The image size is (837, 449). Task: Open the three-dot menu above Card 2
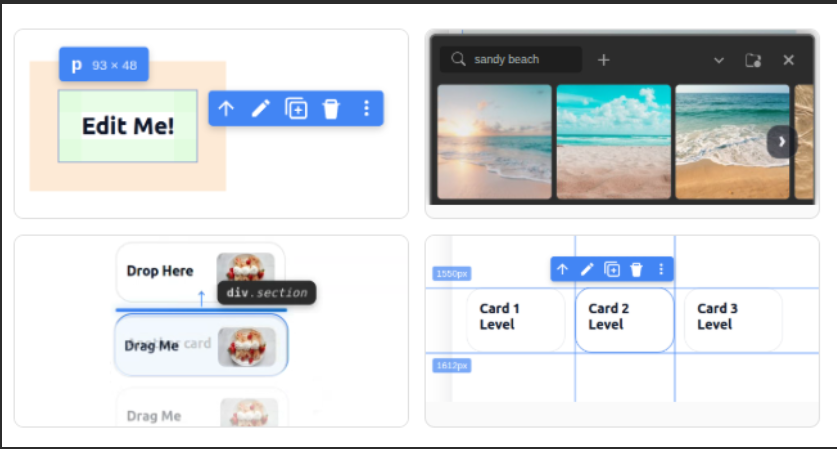click(x=661, y=269)
